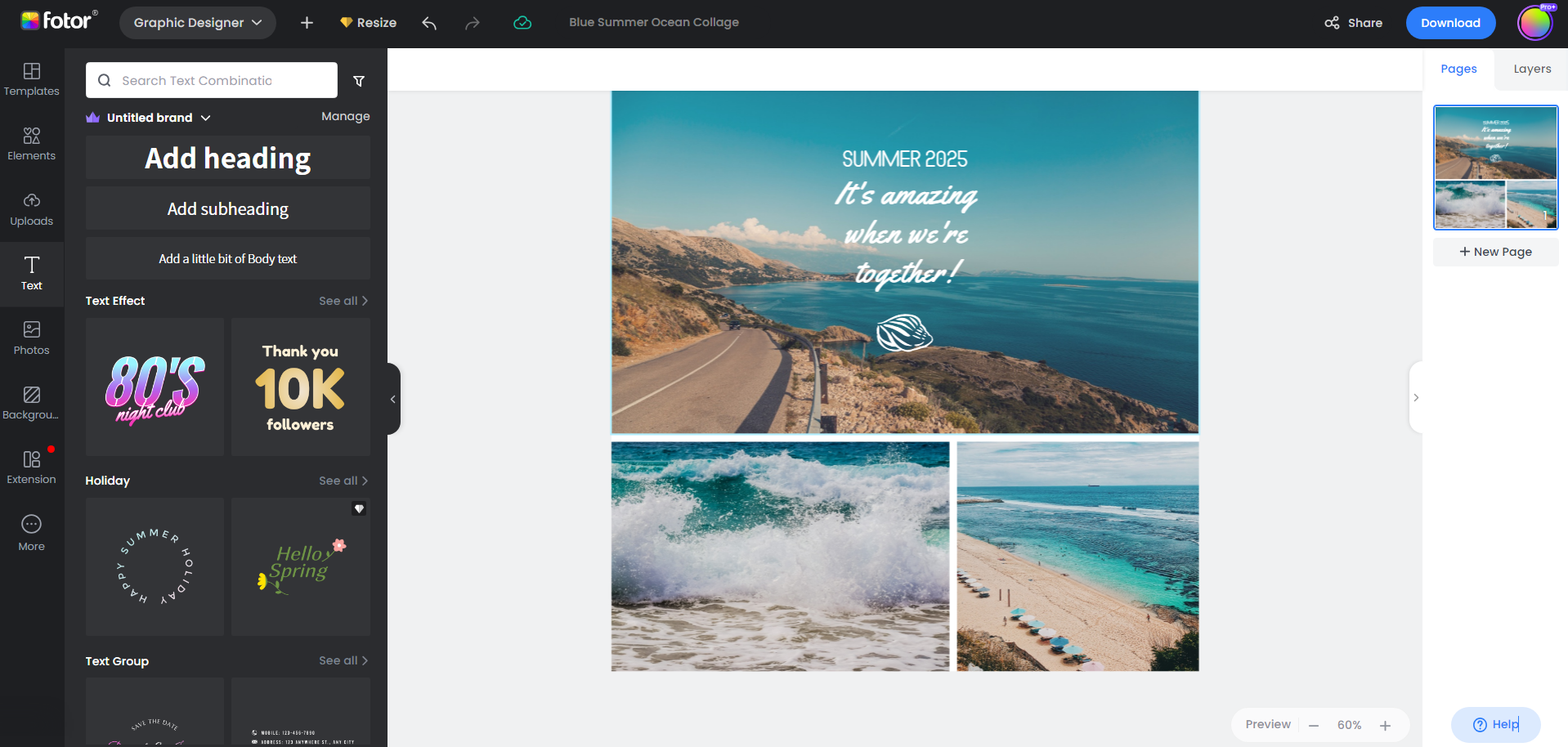Expand Text Group via See all

tap(343, 660)
